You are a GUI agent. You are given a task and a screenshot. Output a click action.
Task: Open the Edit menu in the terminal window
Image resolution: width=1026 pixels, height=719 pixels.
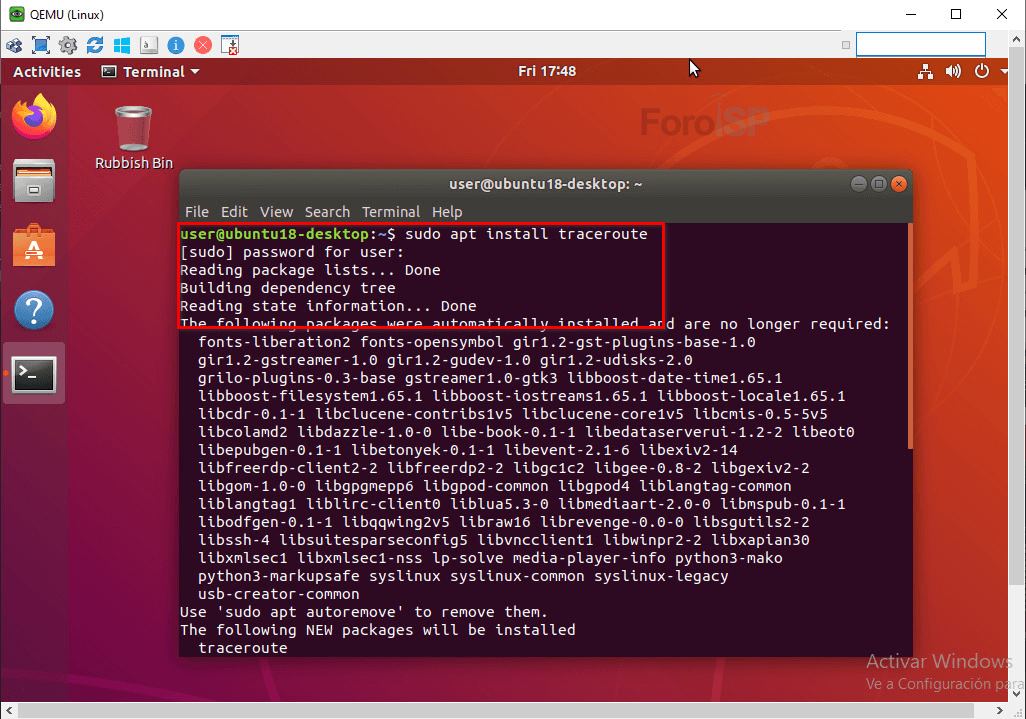(234, 212)
